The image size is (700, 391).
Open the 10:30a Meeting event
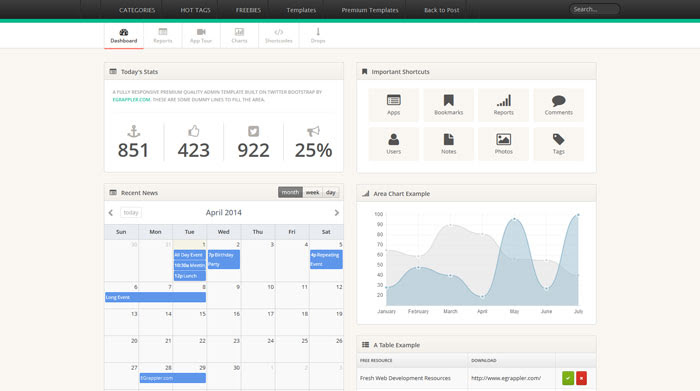tap(190, 265)
